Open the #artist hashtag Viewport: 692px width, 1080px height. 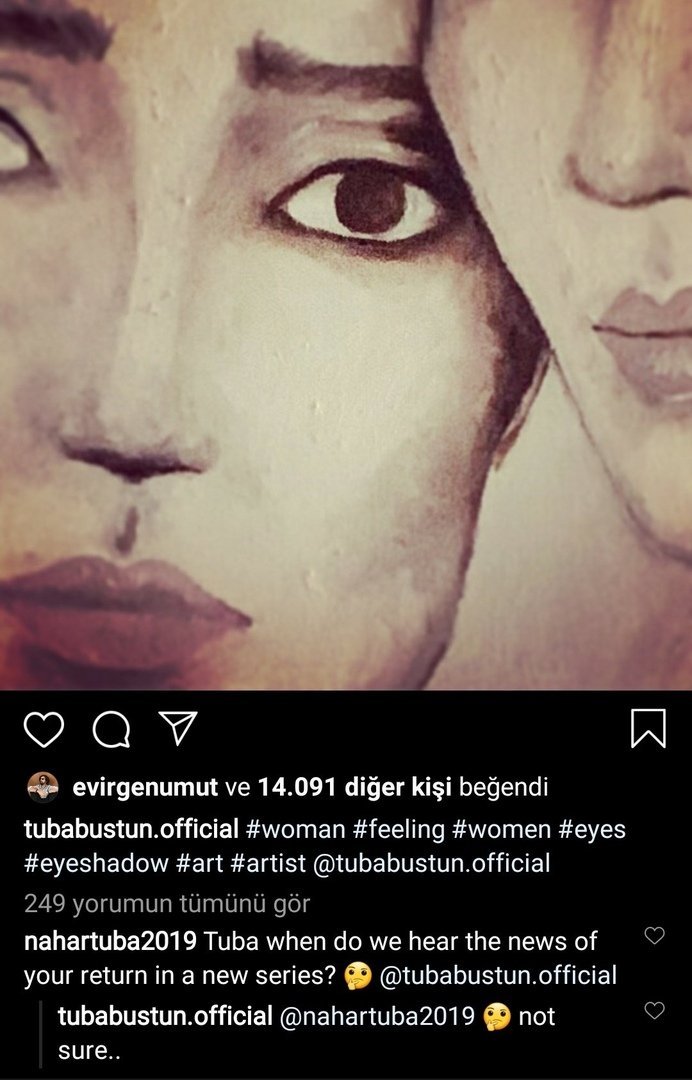267,864
